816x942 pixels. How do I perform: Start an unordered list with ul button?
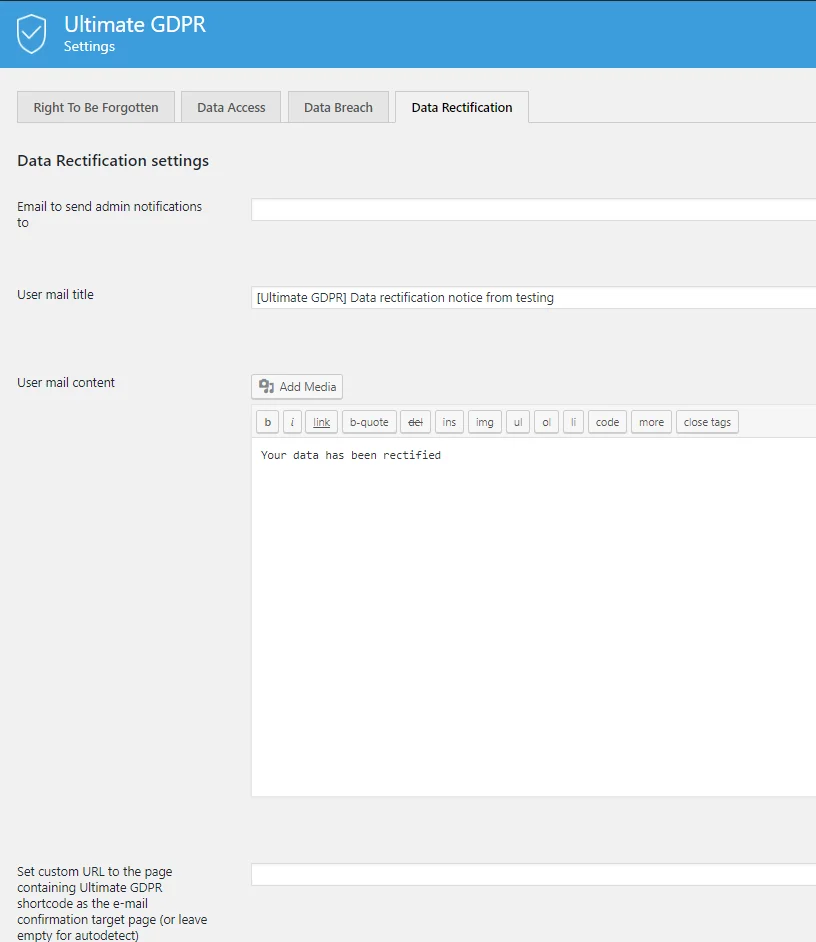coord(517,422)
